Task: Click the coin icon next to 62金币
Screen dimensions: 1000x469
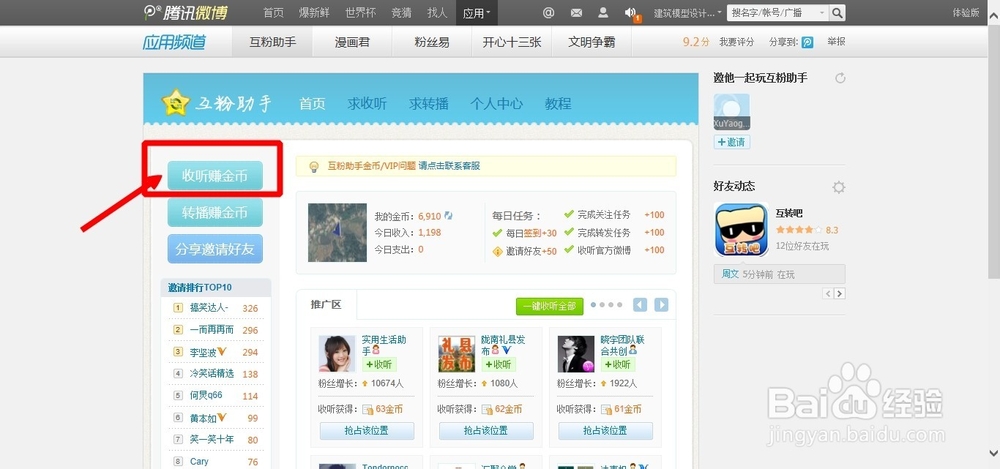Action: pos(487,410)
